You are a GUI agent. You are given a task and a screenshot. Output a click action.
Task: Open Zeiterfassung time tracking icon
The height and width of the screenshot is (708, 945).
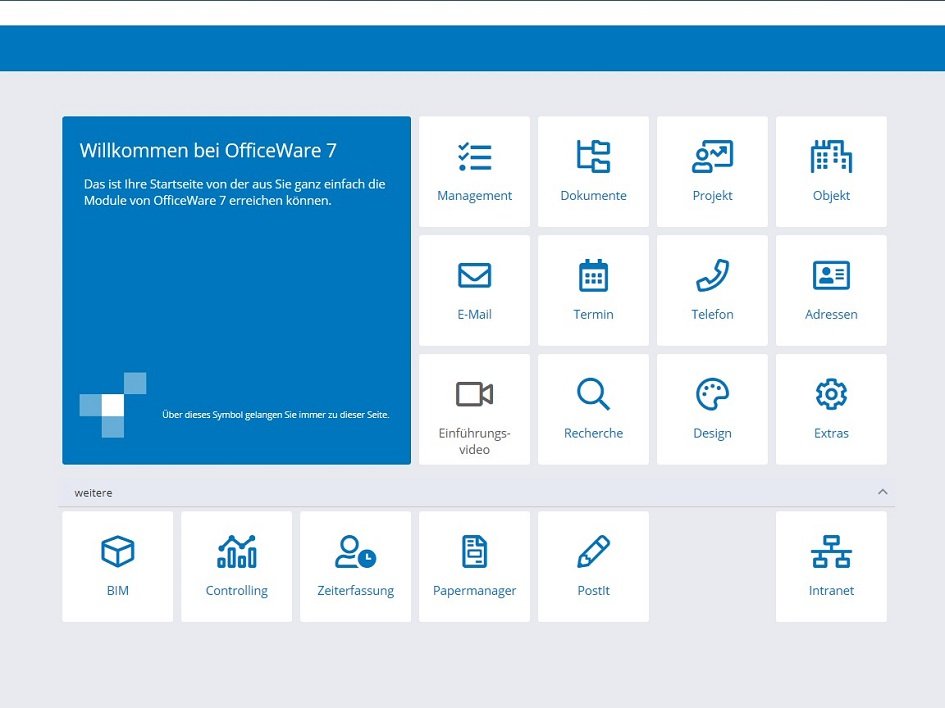point(355,552)
